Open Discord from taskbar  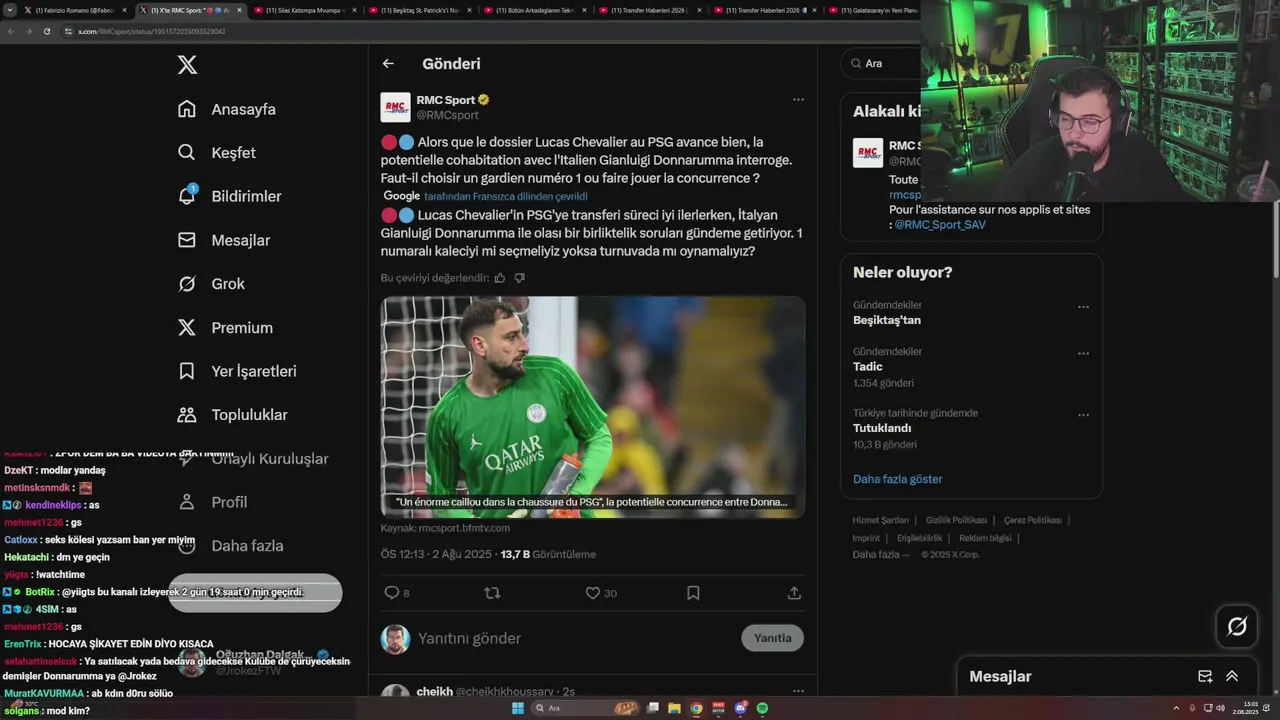click(x=741, y=708)
